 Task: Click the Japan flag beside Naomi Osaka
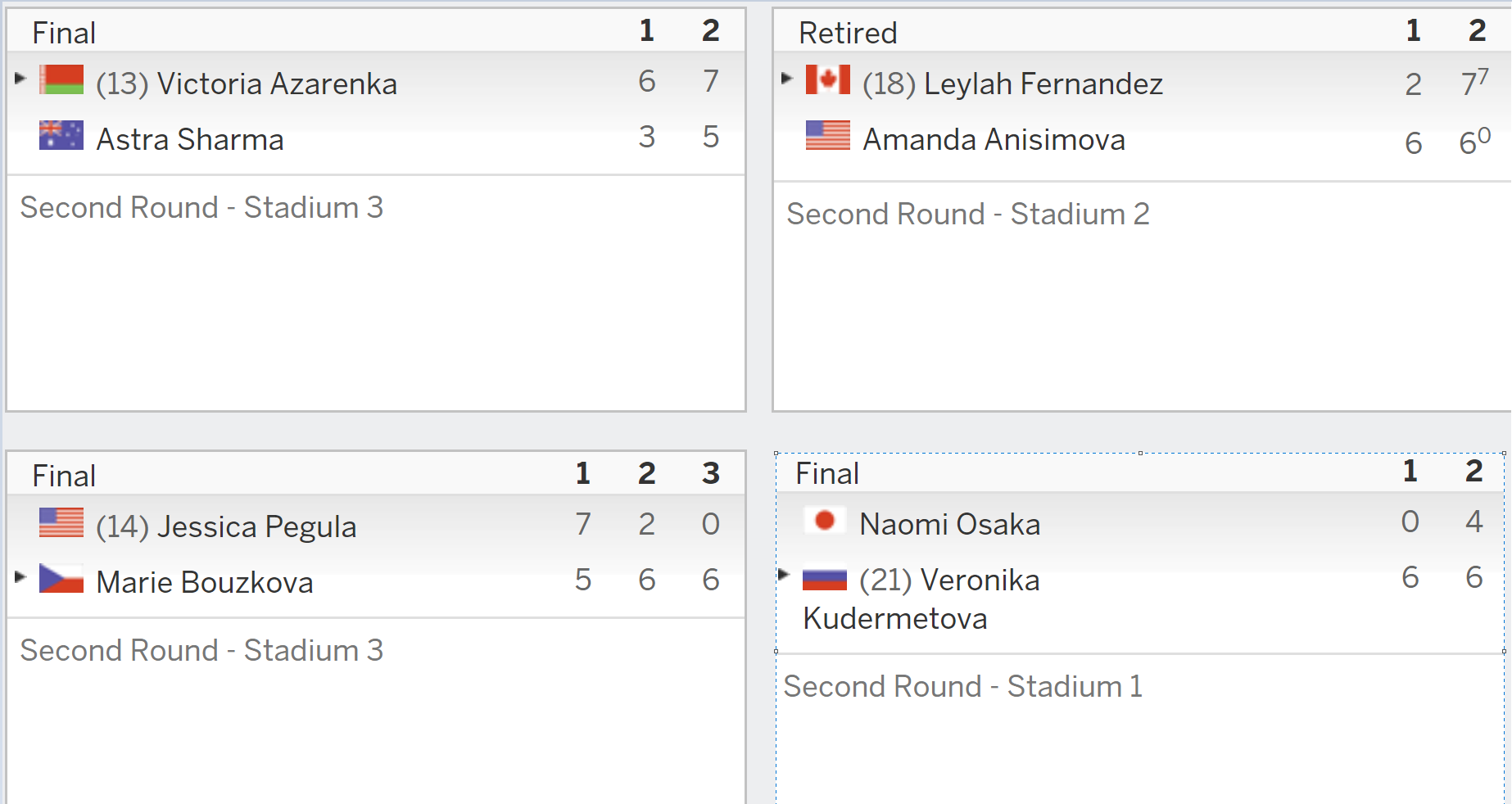tap(825, 521)
